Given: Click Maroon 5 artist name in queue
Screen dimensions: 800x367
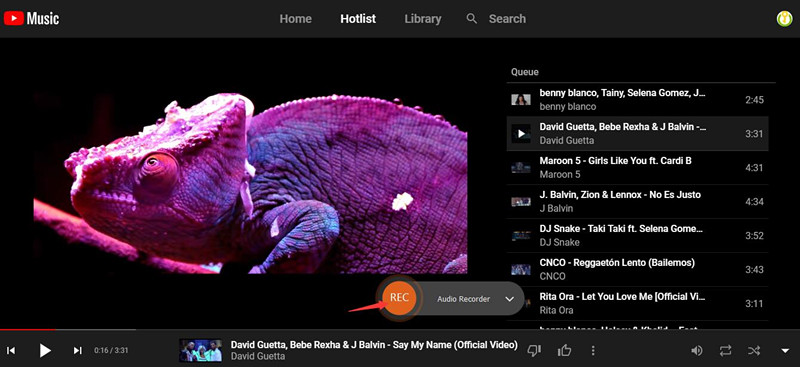Looking at the screenshot, I should [560, 174].
